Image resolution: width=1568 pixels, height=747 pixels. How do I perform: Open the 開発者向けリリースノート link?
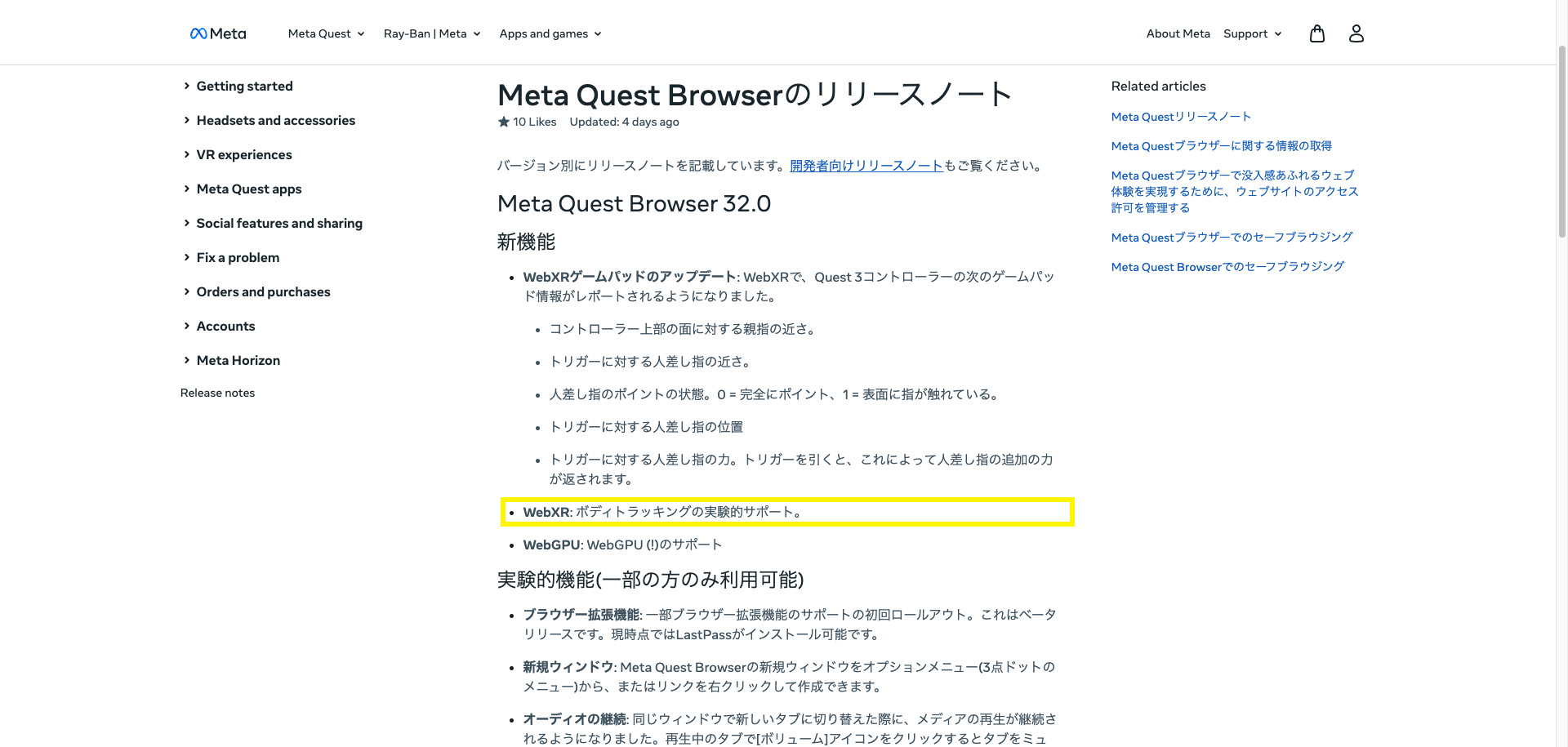pyautogui.click(x=866, y=166)
